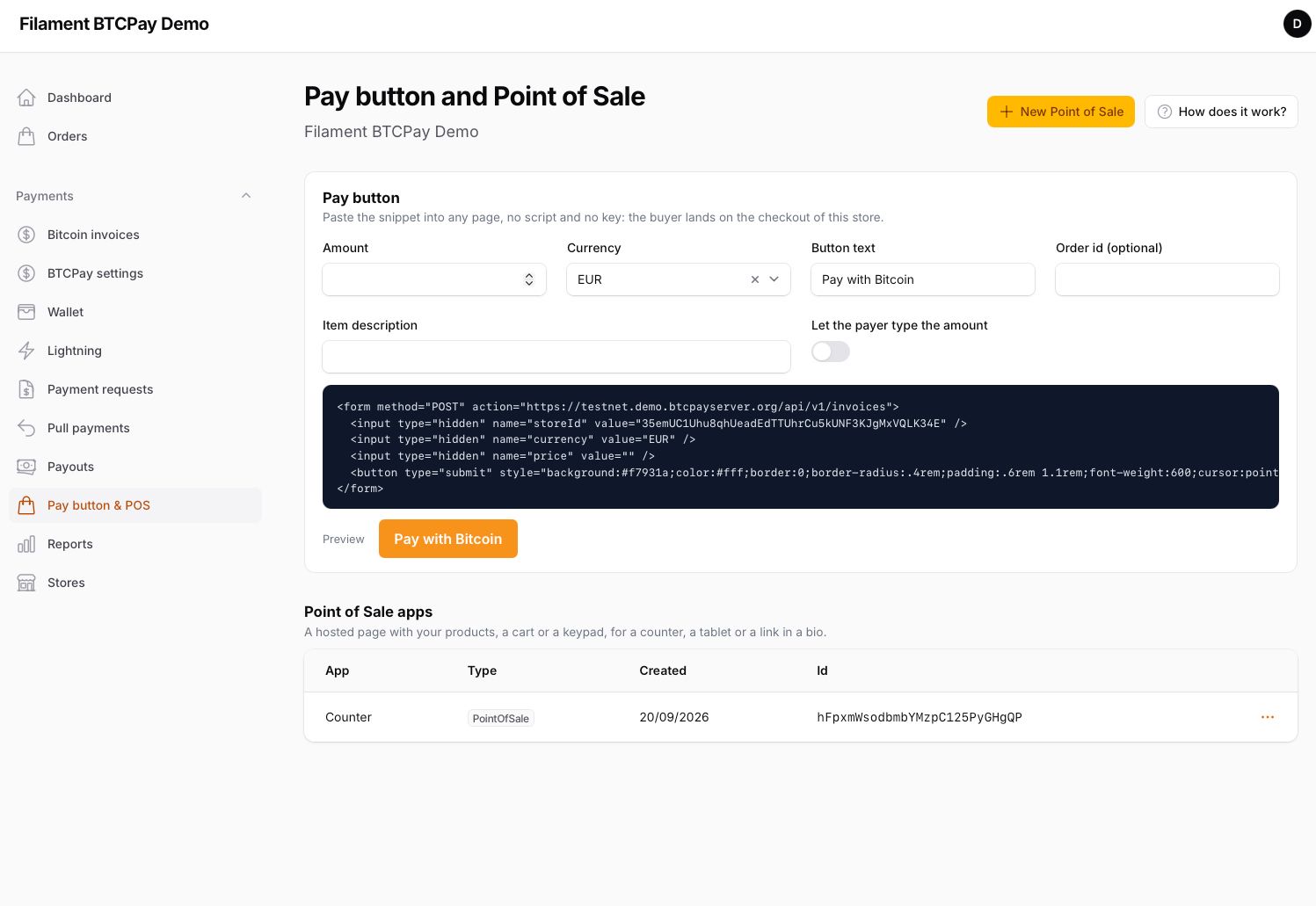Click the App column header
Screen dimensions: 1316x906
[x=338, y=670]
